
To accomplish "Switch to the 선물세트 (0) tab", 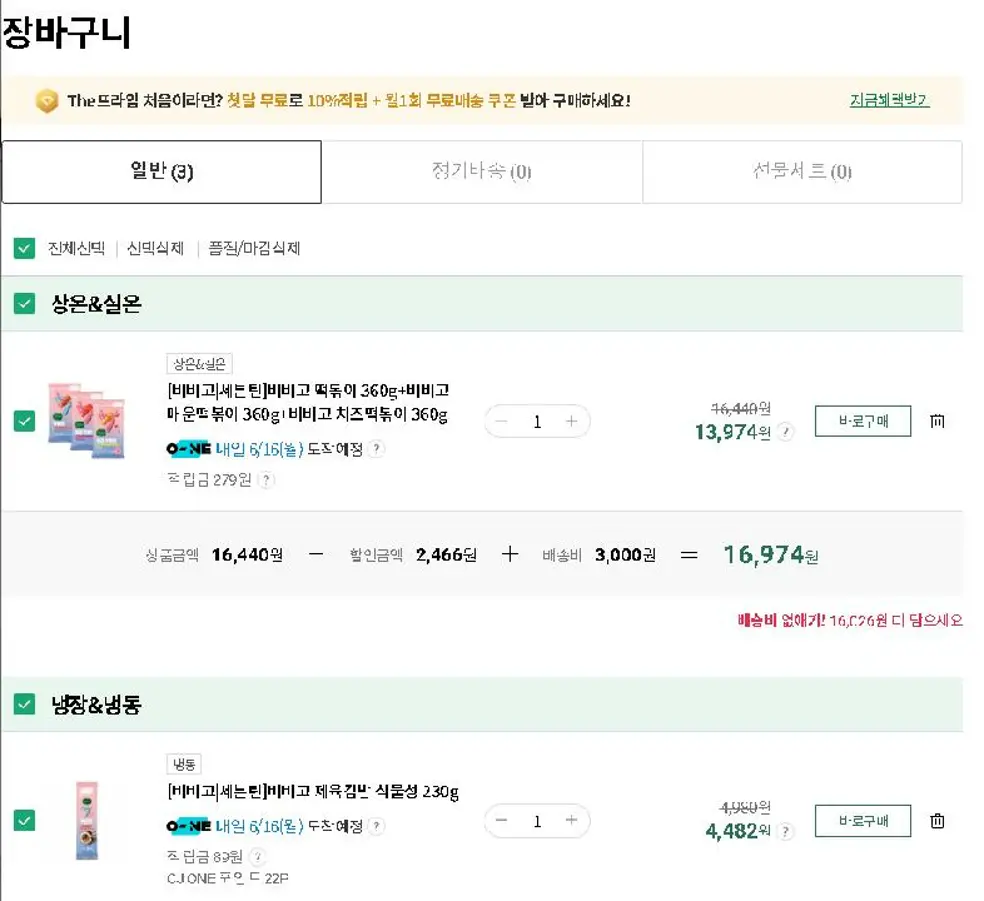I will 802,172.
